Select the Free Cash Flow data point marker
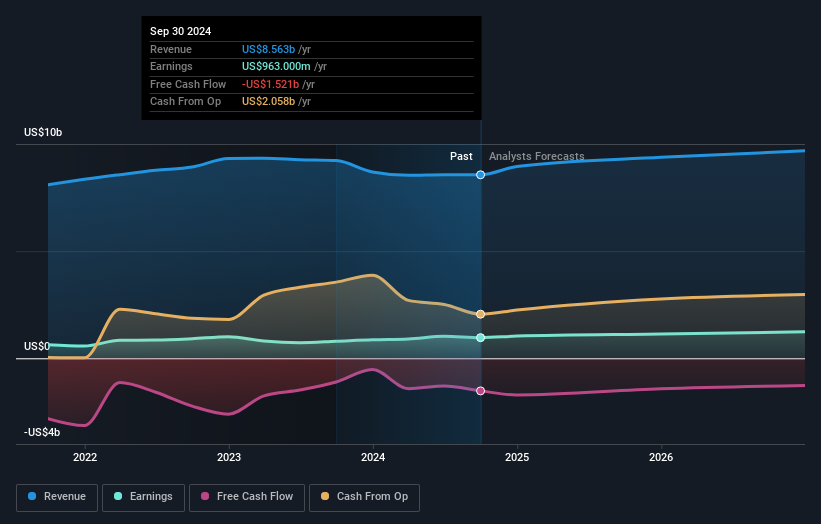821x524 pixels. pyautogui.click(x=480, y=391)
